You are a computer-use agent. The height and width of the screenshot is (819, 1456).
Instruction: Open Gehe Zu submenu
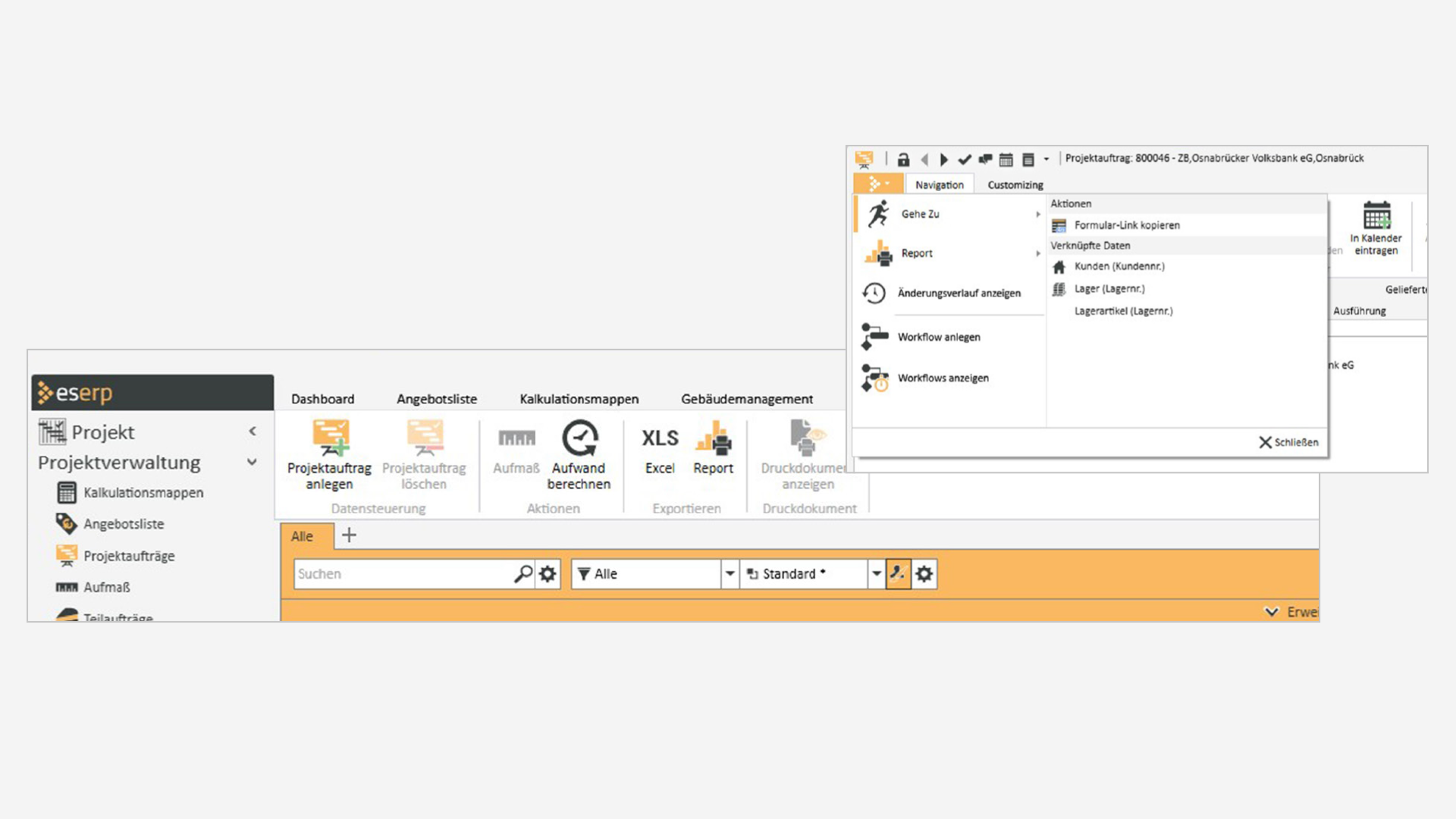951,215
